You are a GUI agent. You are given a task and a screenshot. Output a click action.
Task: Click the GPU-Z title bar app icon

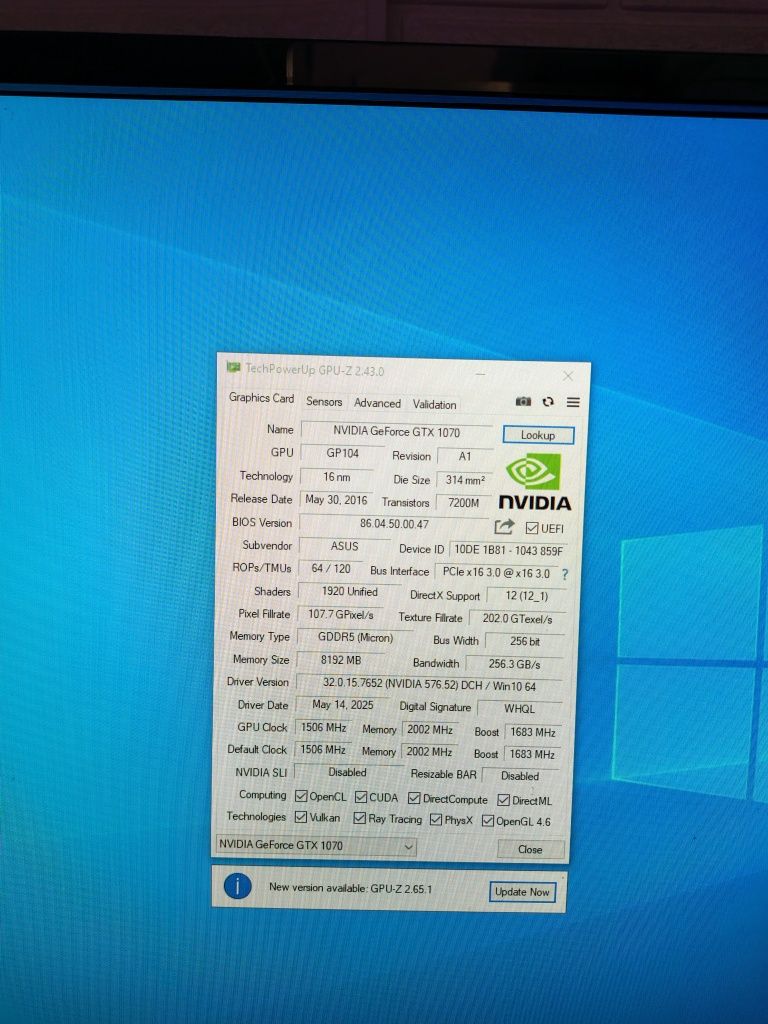pyautogui.click(x=233, y=368)
